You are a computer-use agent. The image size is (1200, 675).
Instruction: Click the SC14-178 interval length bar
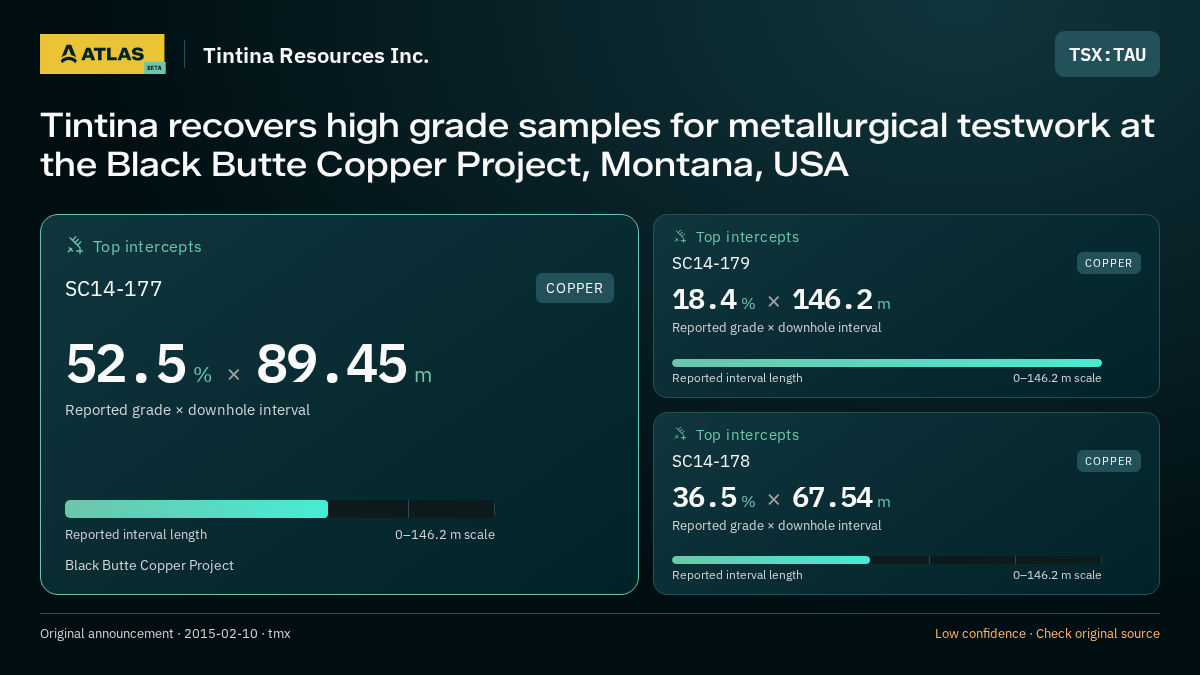[x=887, y=560]
